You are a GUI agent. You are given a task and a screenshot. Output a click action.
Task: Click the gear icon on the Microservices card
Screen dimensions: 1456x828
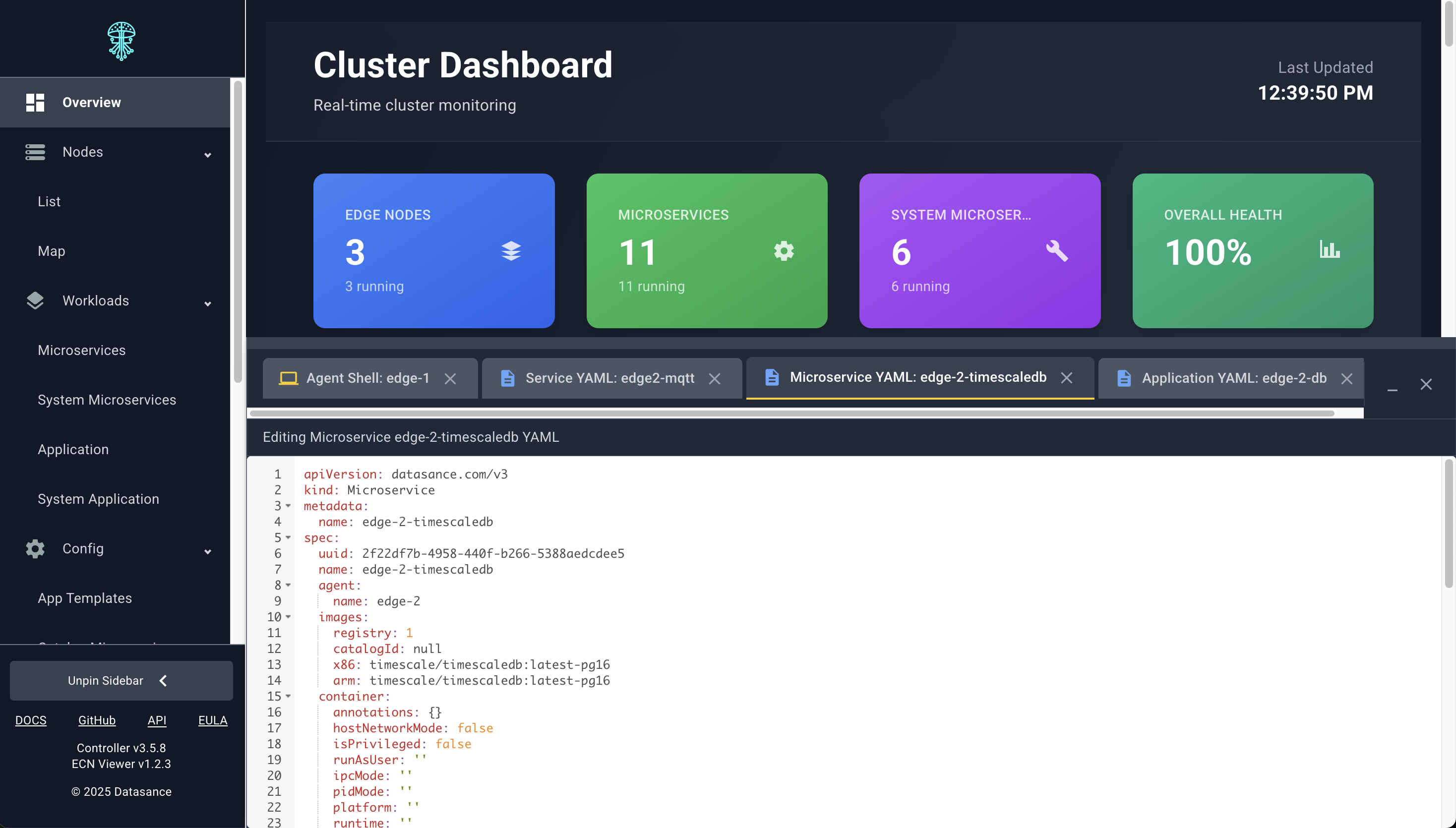point(784,251)
